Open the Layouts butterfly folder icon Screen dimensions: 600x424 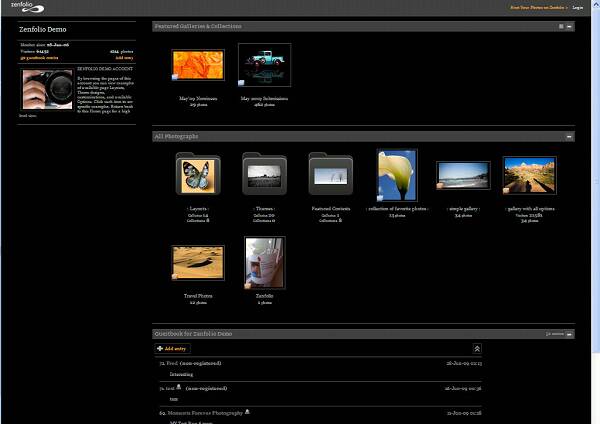pyautogui.click(x=198, y=174)
